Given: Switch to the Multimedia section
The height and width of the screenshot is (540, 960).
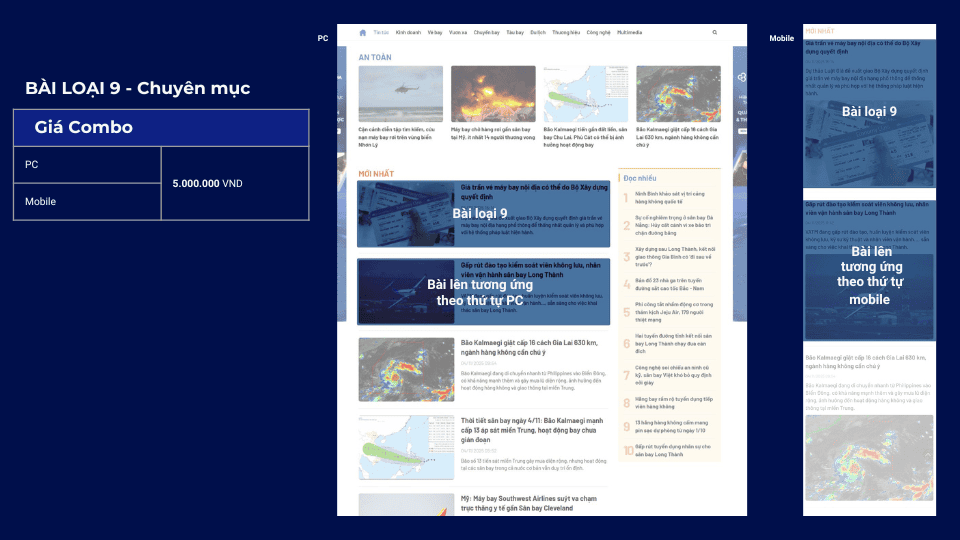Looking at the screenshot, I should point(630,32).
